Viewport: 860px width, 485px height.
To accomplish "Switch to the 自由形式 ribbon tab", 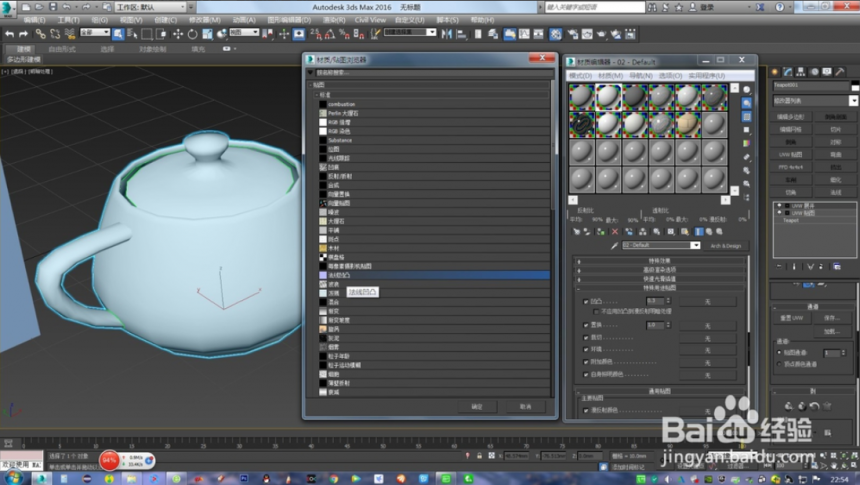I will coord(62,49).
